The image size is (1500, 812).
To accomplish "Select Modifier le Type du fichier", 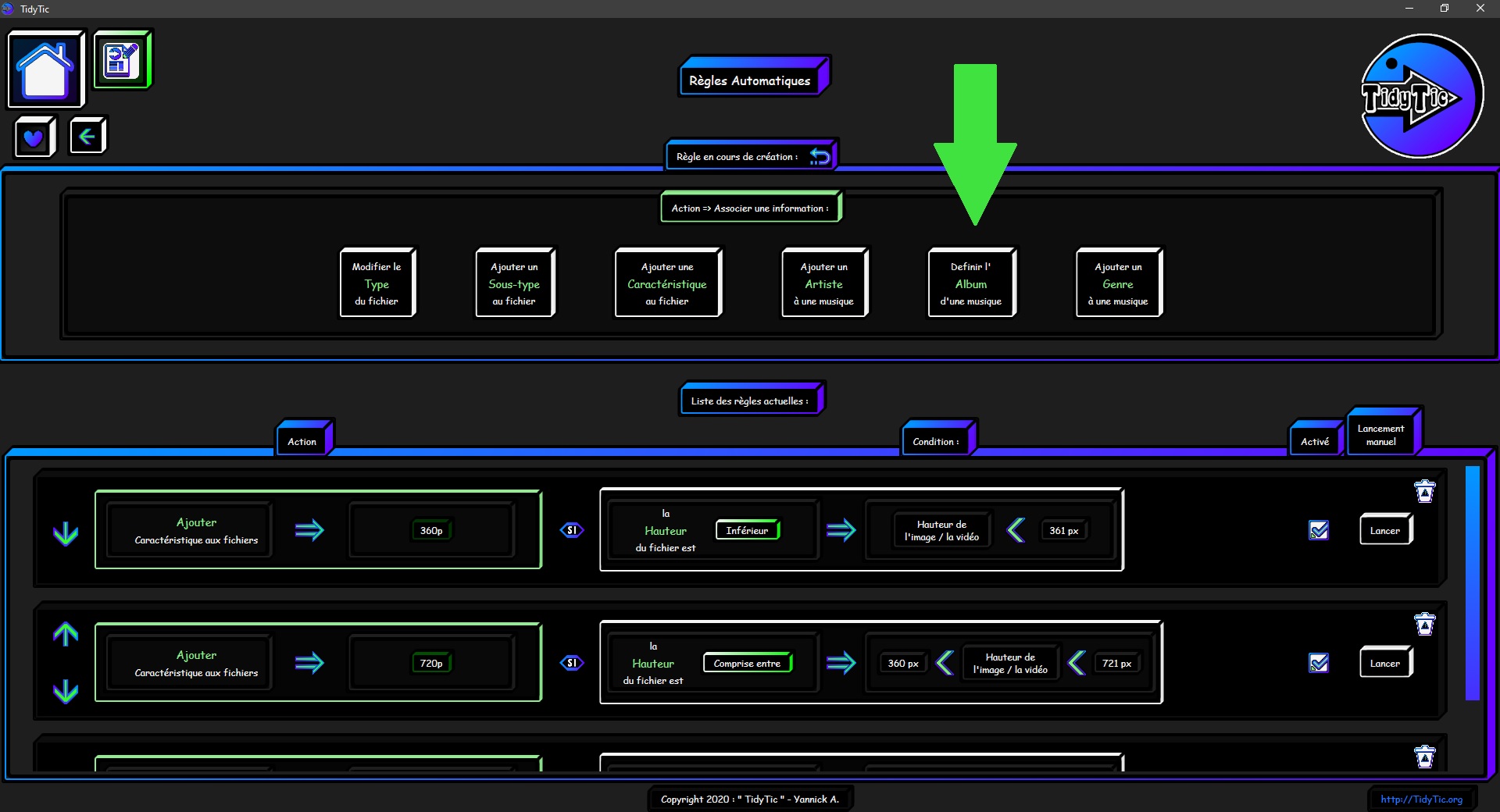I will (x=377, y=283).
